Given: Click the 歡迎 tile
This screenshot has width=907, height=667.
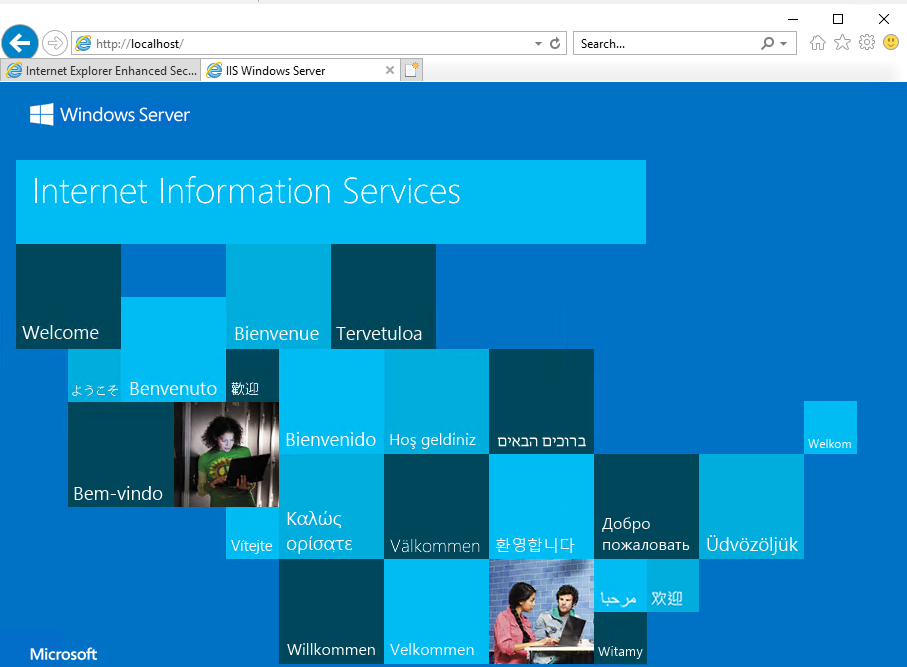Looking at the screenshot, I should [252, 375].
